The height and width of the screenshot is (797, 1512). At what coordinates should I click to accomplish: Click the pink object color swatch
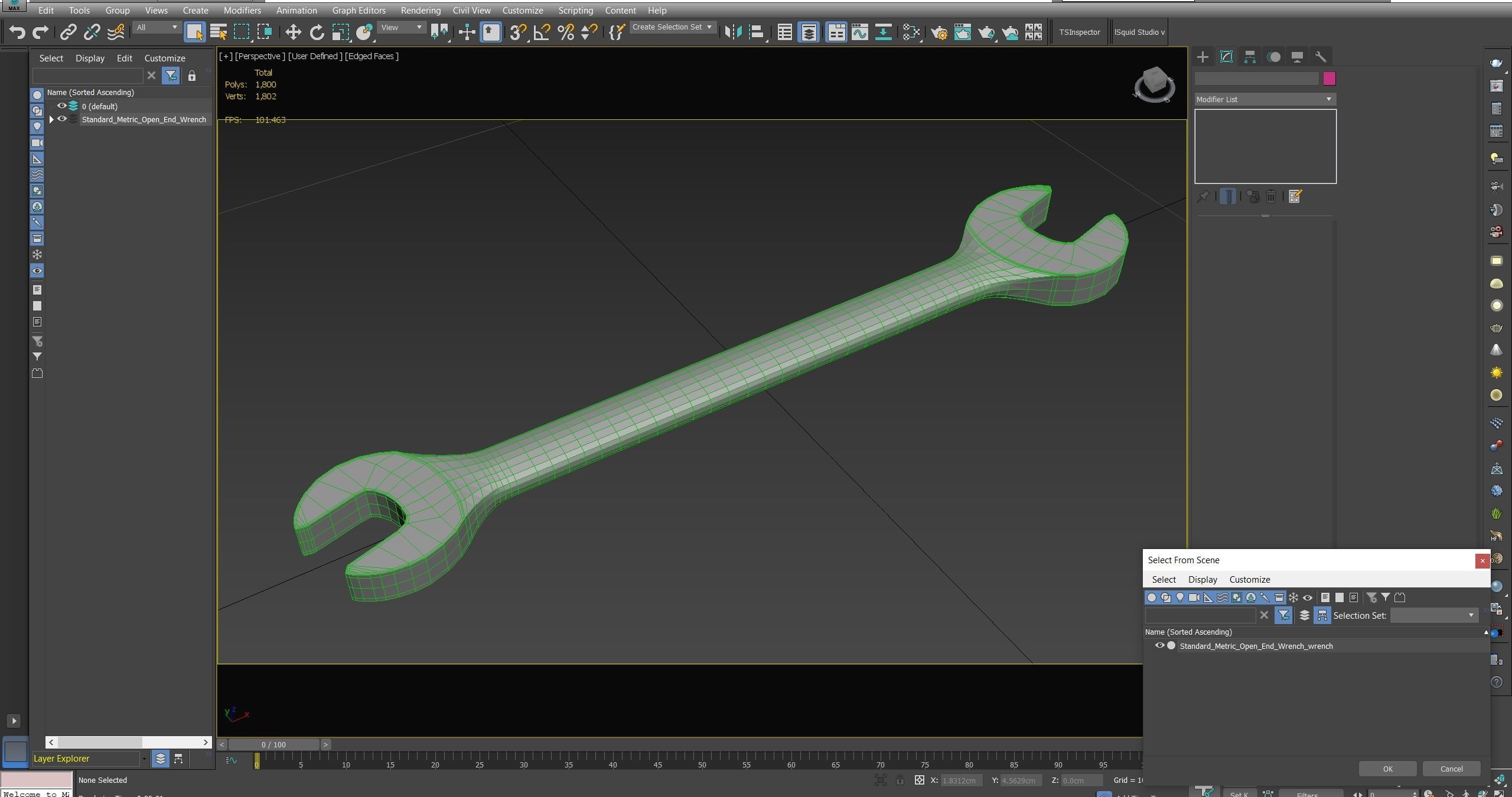pyautogui.click(x=1329, y=79)
